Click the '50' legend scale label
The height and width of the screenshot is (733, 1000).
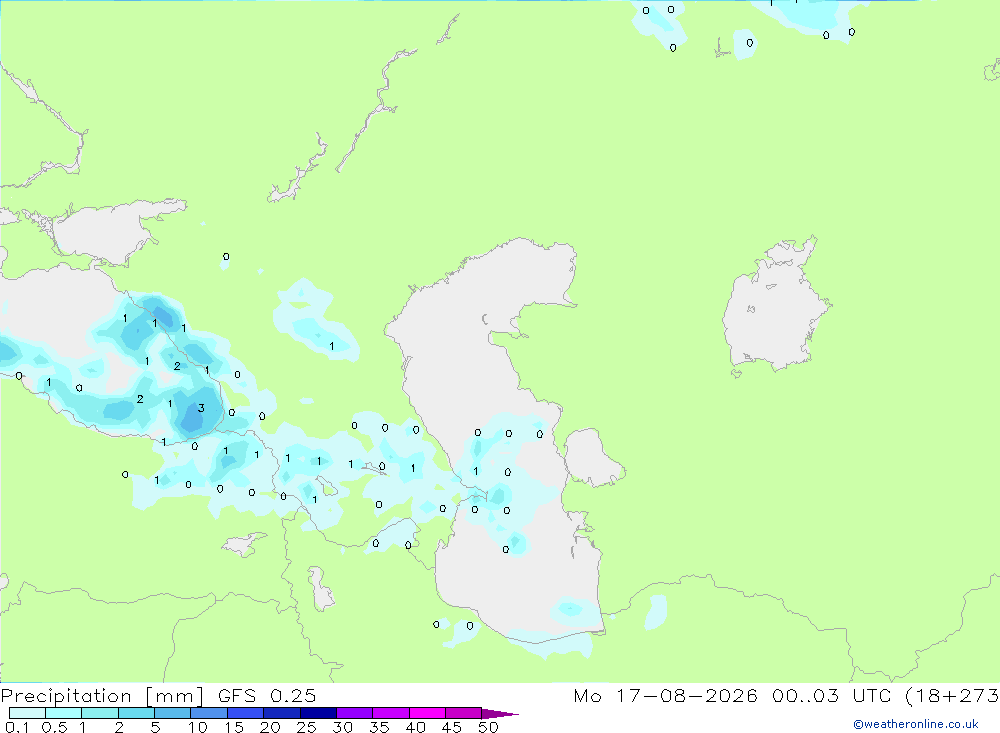pos(488,727)
